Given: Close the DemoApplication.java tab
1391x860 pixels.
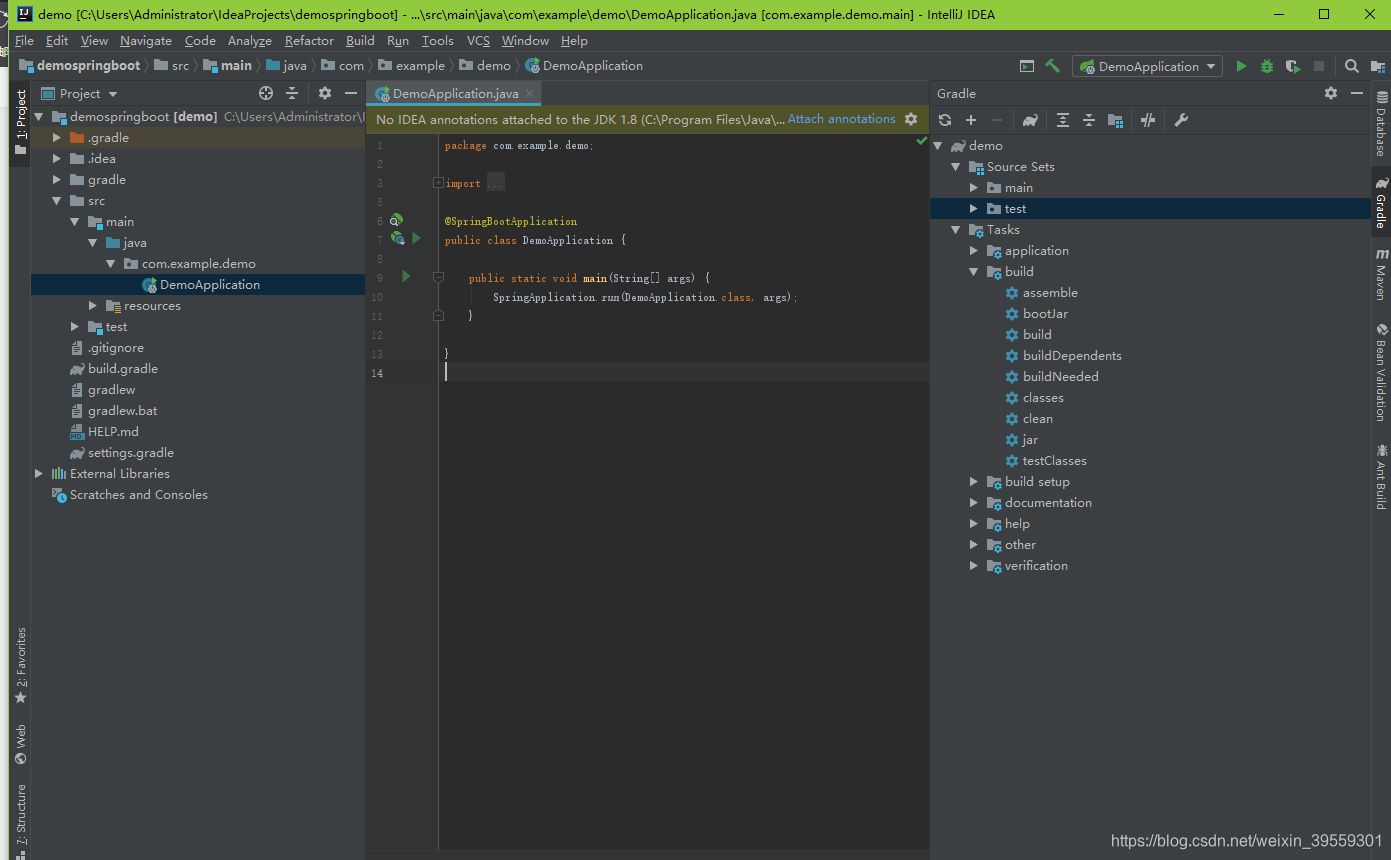Looking at the screenshot, I should [x=531, y=93].
